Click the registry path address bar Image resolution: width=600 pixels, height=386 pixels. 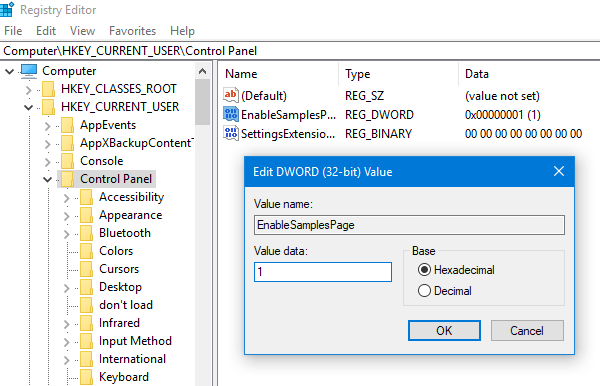point(300,51)
